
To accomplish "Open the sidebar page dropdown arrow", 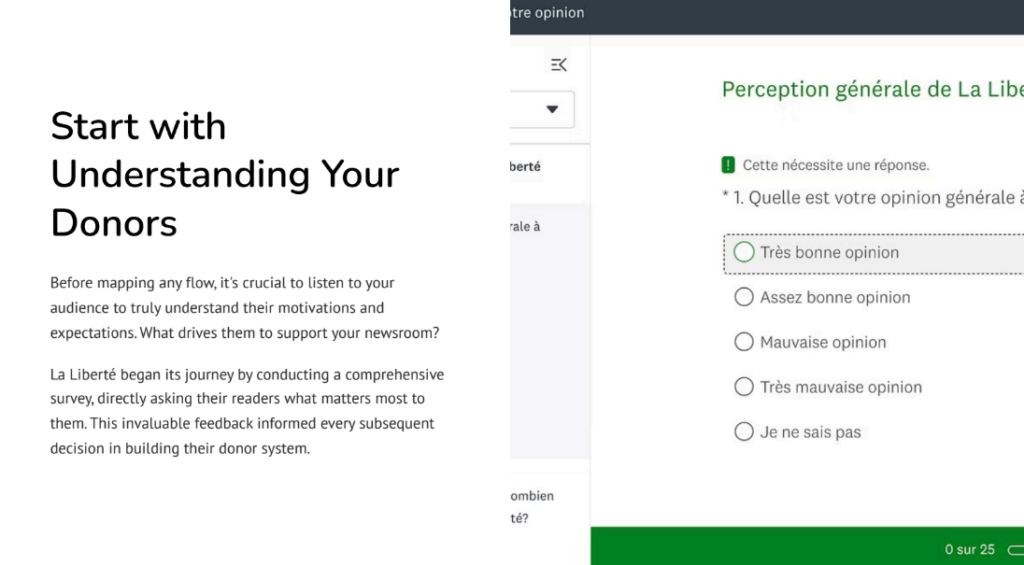I will click(x=552, y=109).
